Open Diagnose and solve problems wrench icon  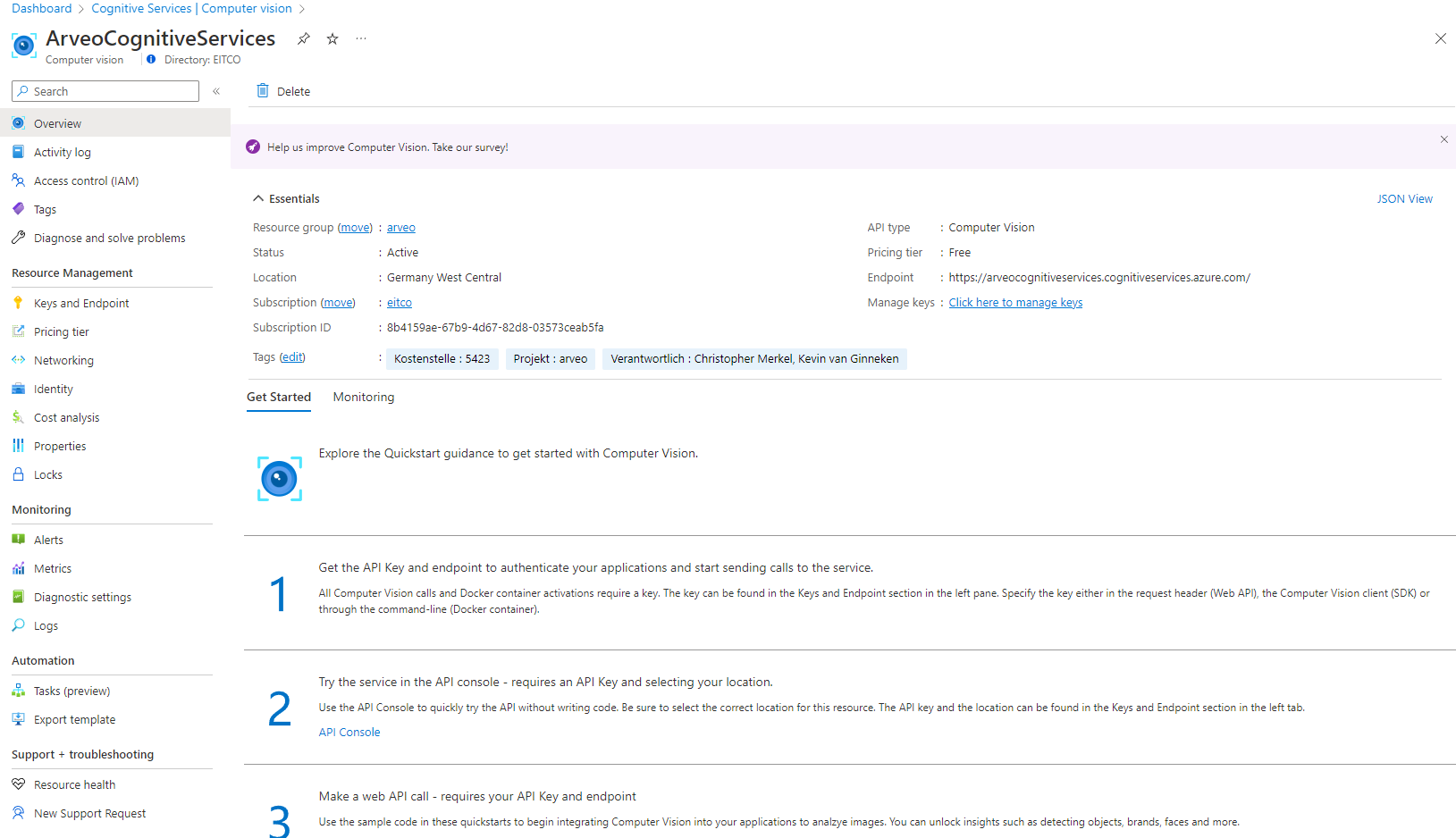(18, 238)
